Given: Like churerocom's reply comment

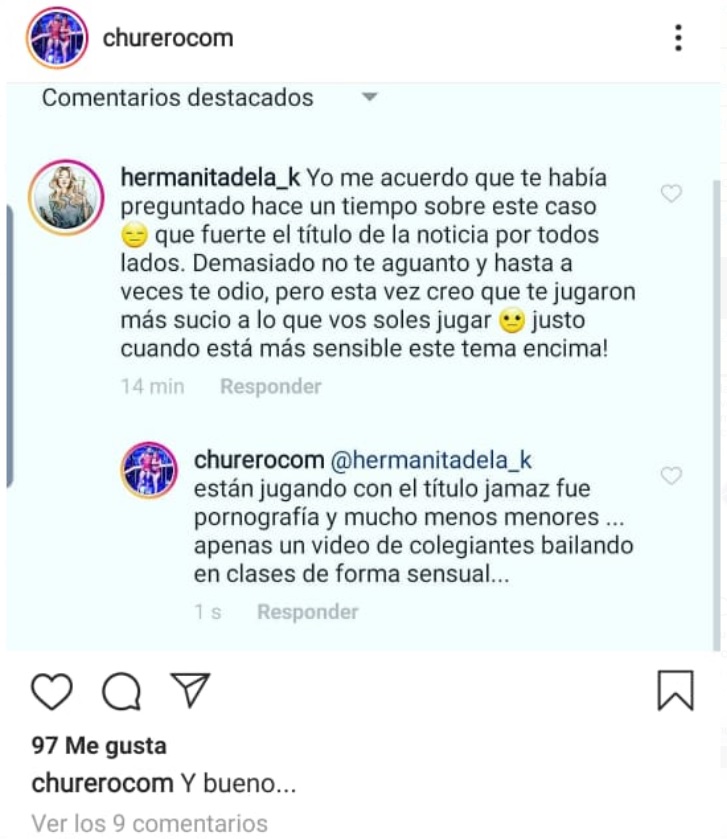Looking at the screenshot, I should [x=672, y=476].
